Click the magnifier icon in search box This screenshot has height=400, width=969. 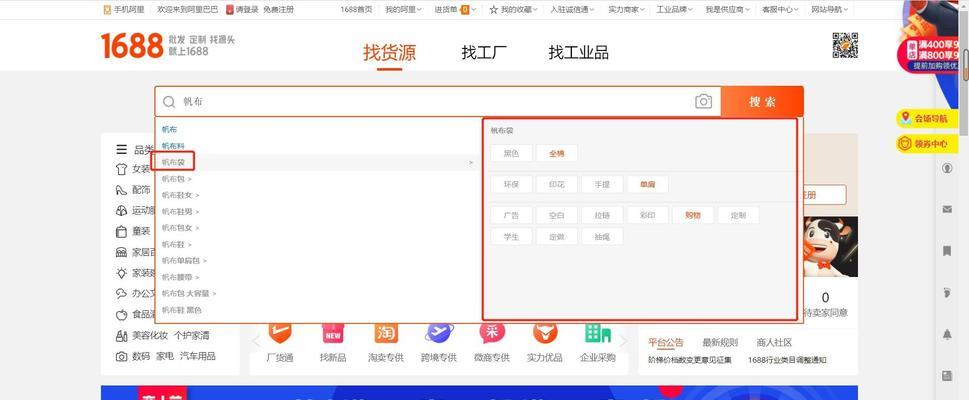[x=169, y=102]
